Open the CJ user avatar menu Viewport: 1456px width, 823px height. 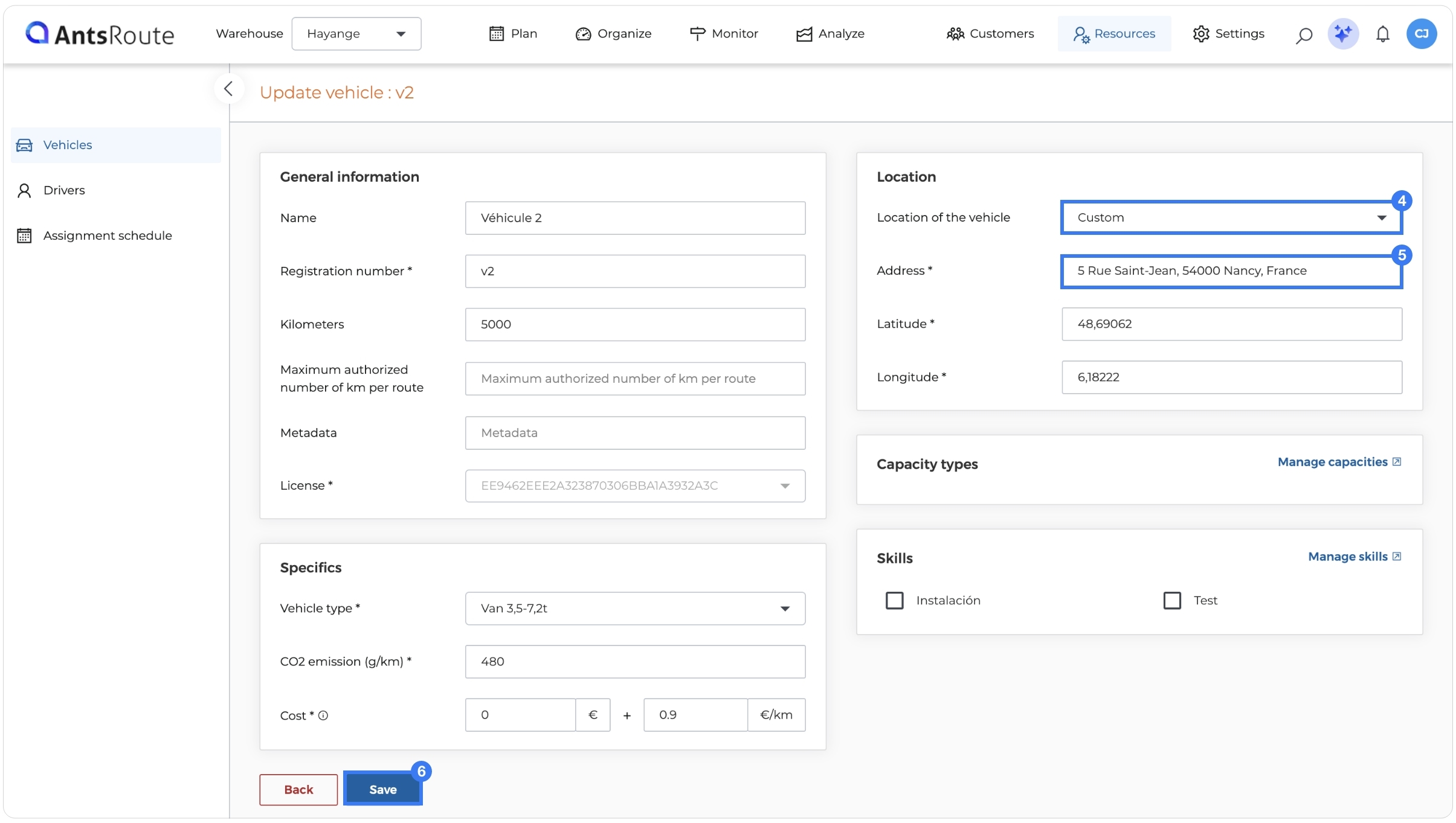click(1422, 34)
